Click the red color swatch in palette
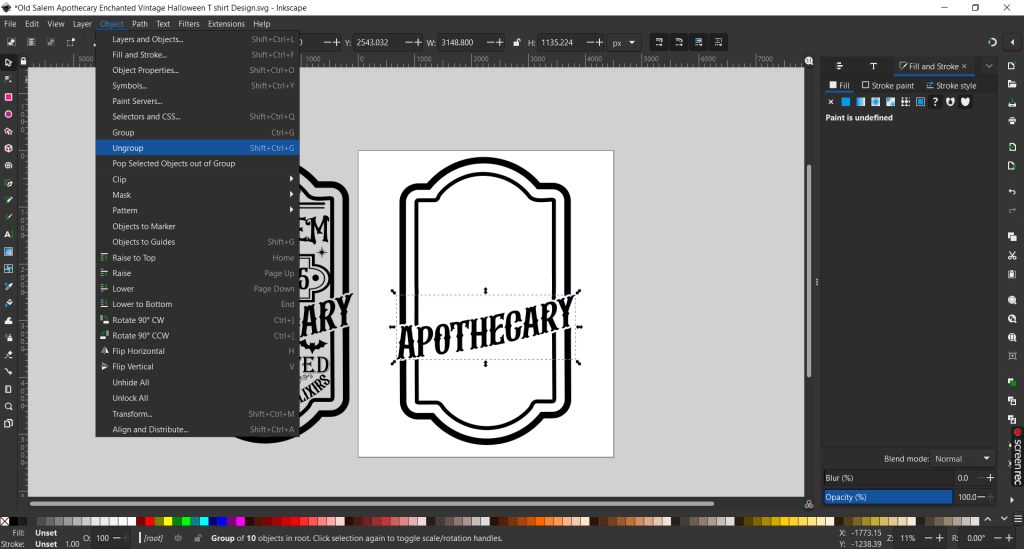 (148, 521)
